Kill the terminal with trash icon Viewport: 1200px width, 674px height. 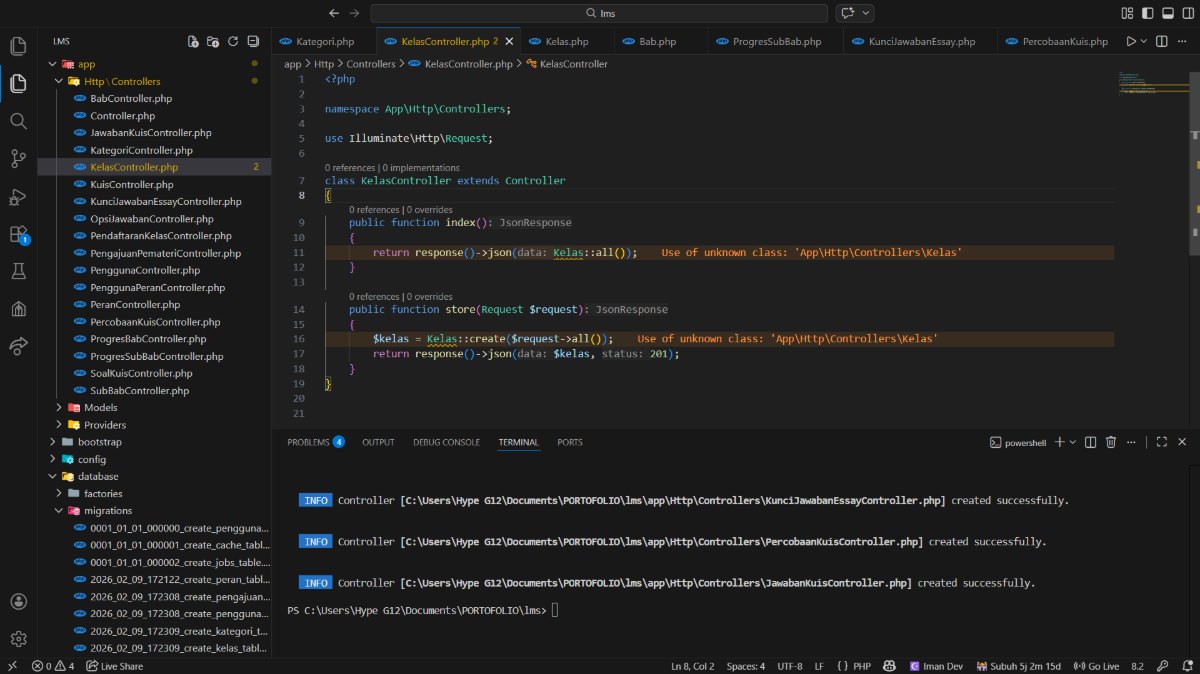click(1112, 442)
